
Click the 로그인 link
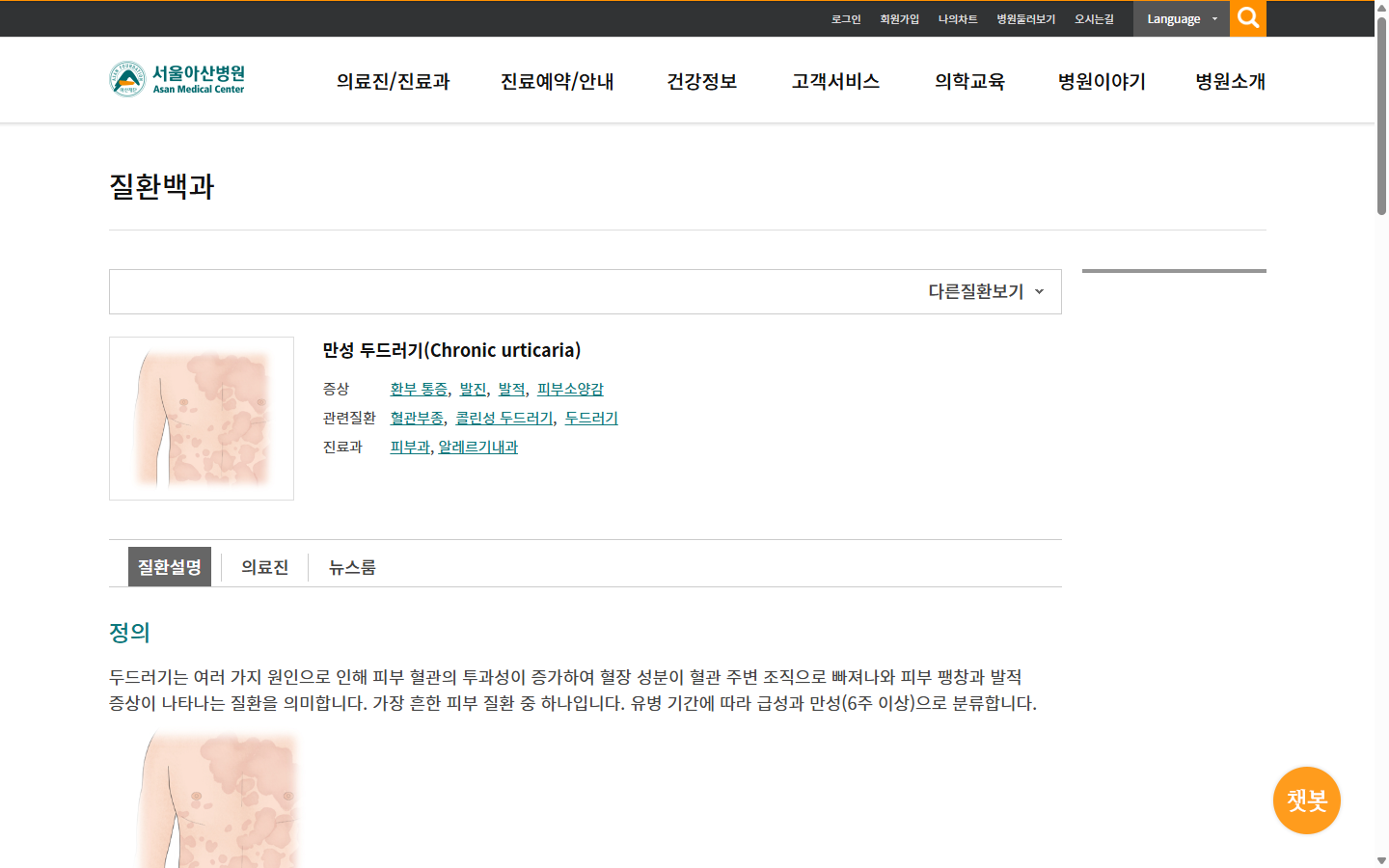tap(846, 19)
